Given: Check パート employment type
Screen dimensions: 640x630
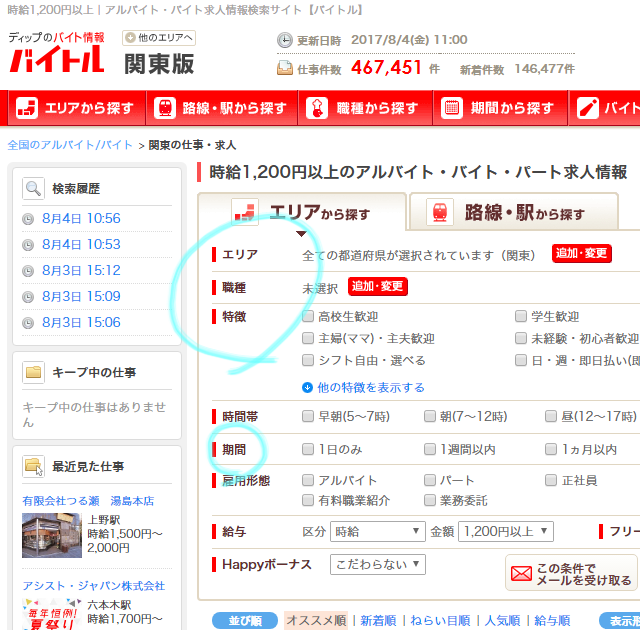Looking at the screenshot, I should pos(430,480).
